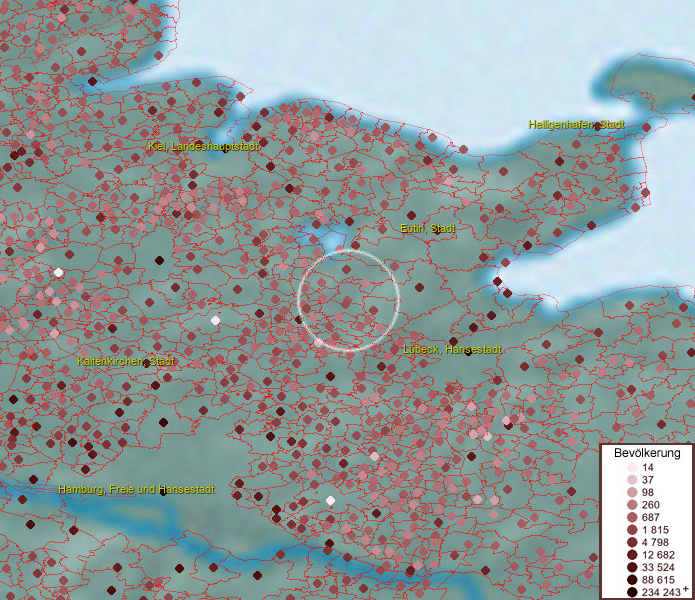Screen dimensions: 695x600
Task: Click the Lübeck, Hansestadt label
Action: coord(452,349)
